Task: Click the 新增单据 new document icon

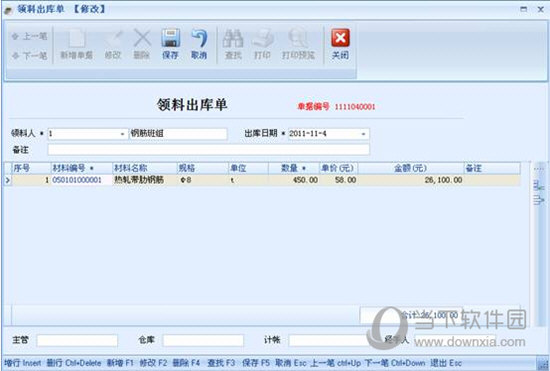Action: 76,44
